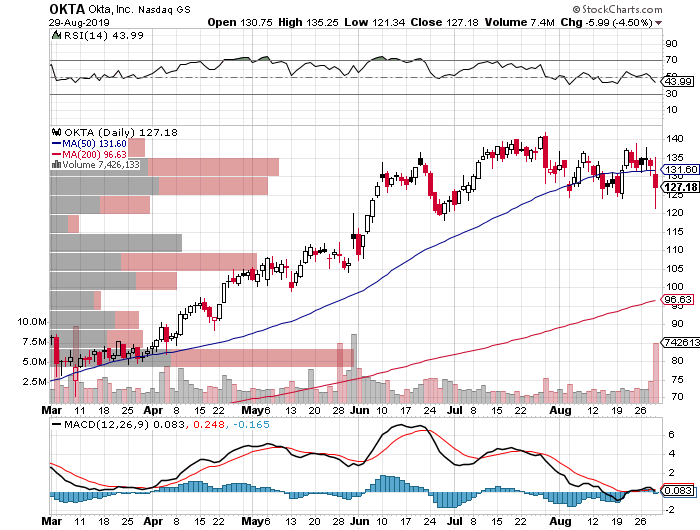The height and width of the screenshot is (530, 700).
Task: Click the candlestick icon beside OKTA (Daily)
Action: tap(57, 132)
